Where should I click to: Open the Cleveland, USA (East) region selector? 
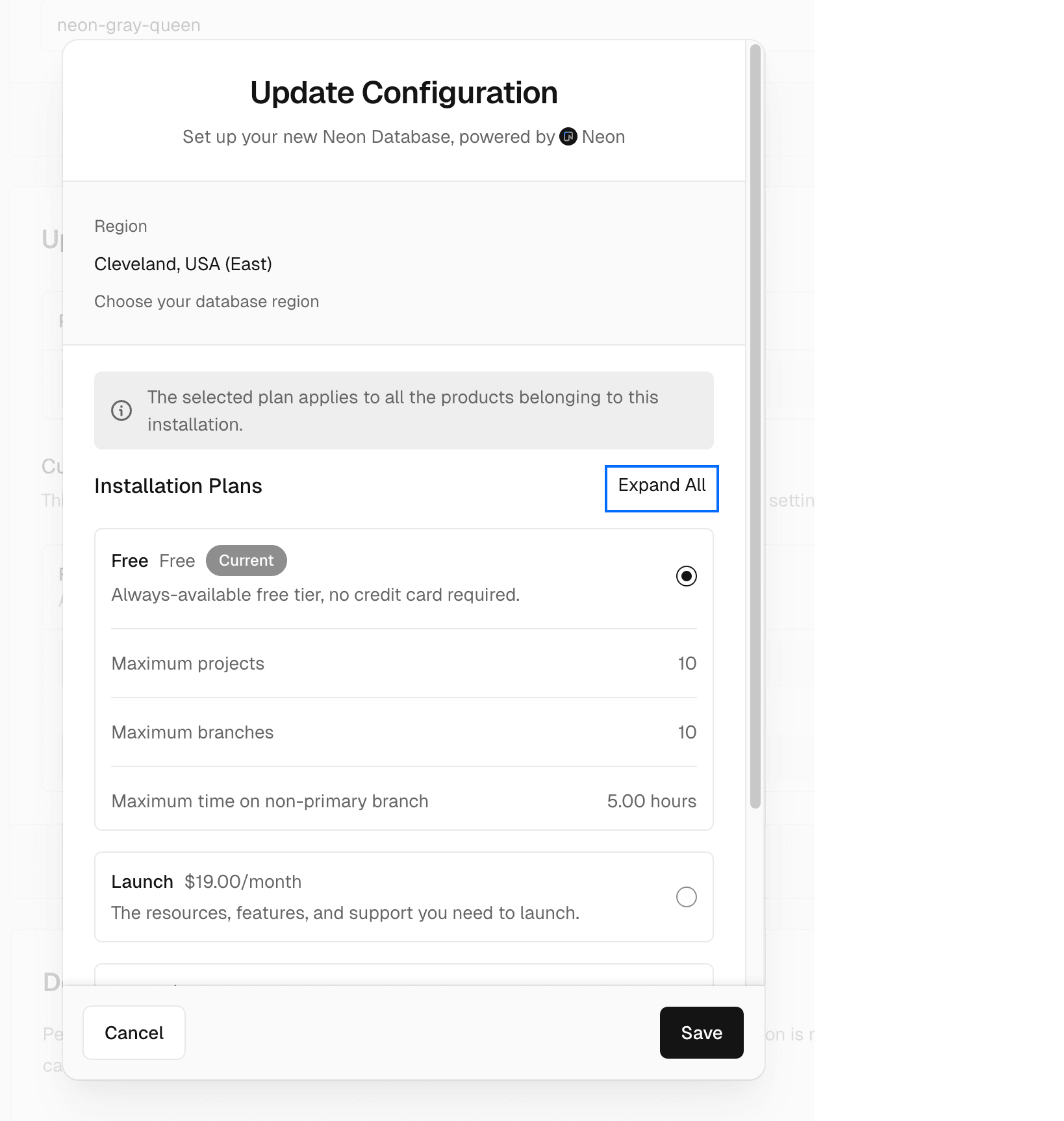pyautogui.click(x=183, y=264)
